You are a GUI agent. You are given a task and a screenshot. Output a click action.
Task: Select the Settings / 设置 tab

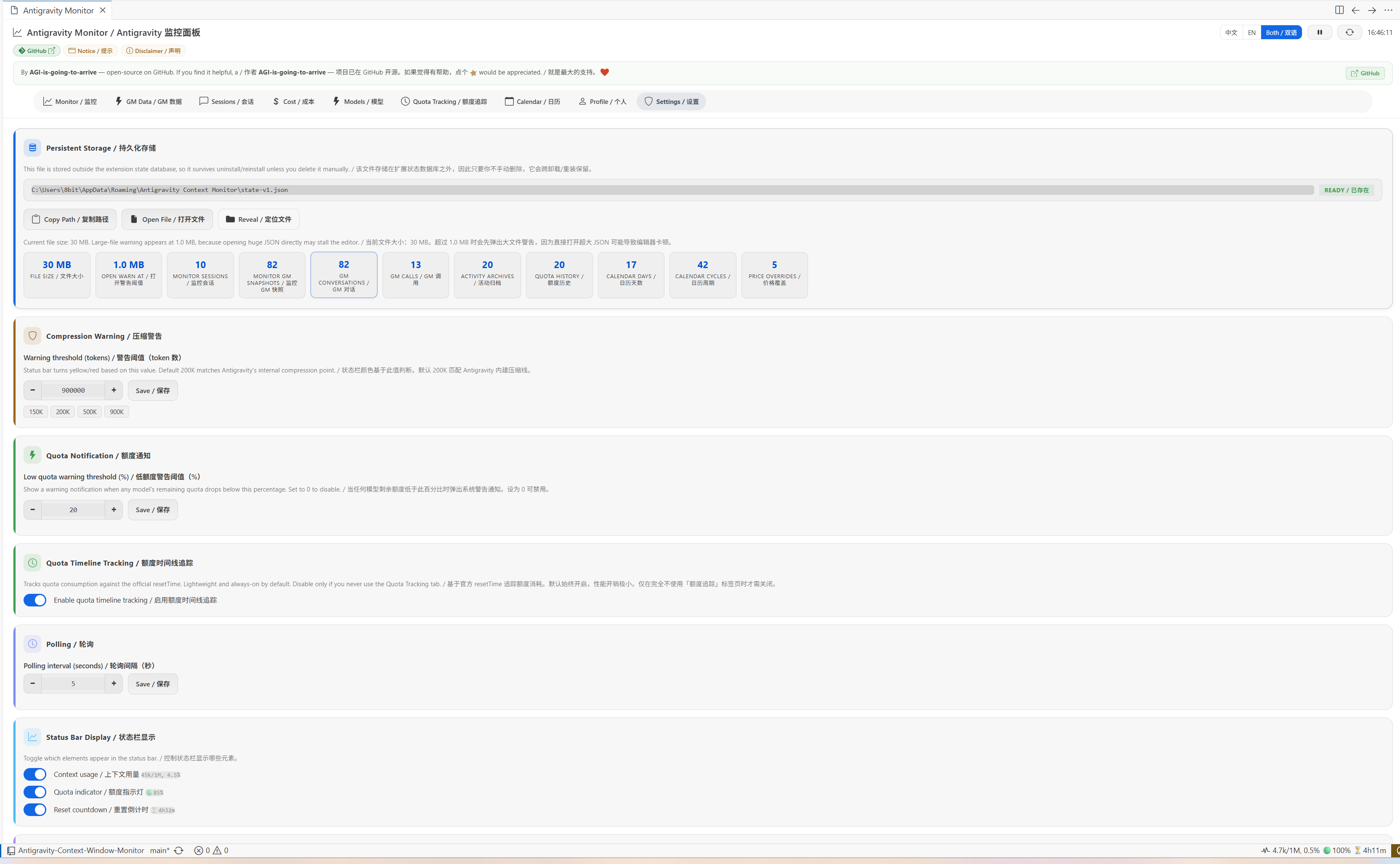coord(672,102)
